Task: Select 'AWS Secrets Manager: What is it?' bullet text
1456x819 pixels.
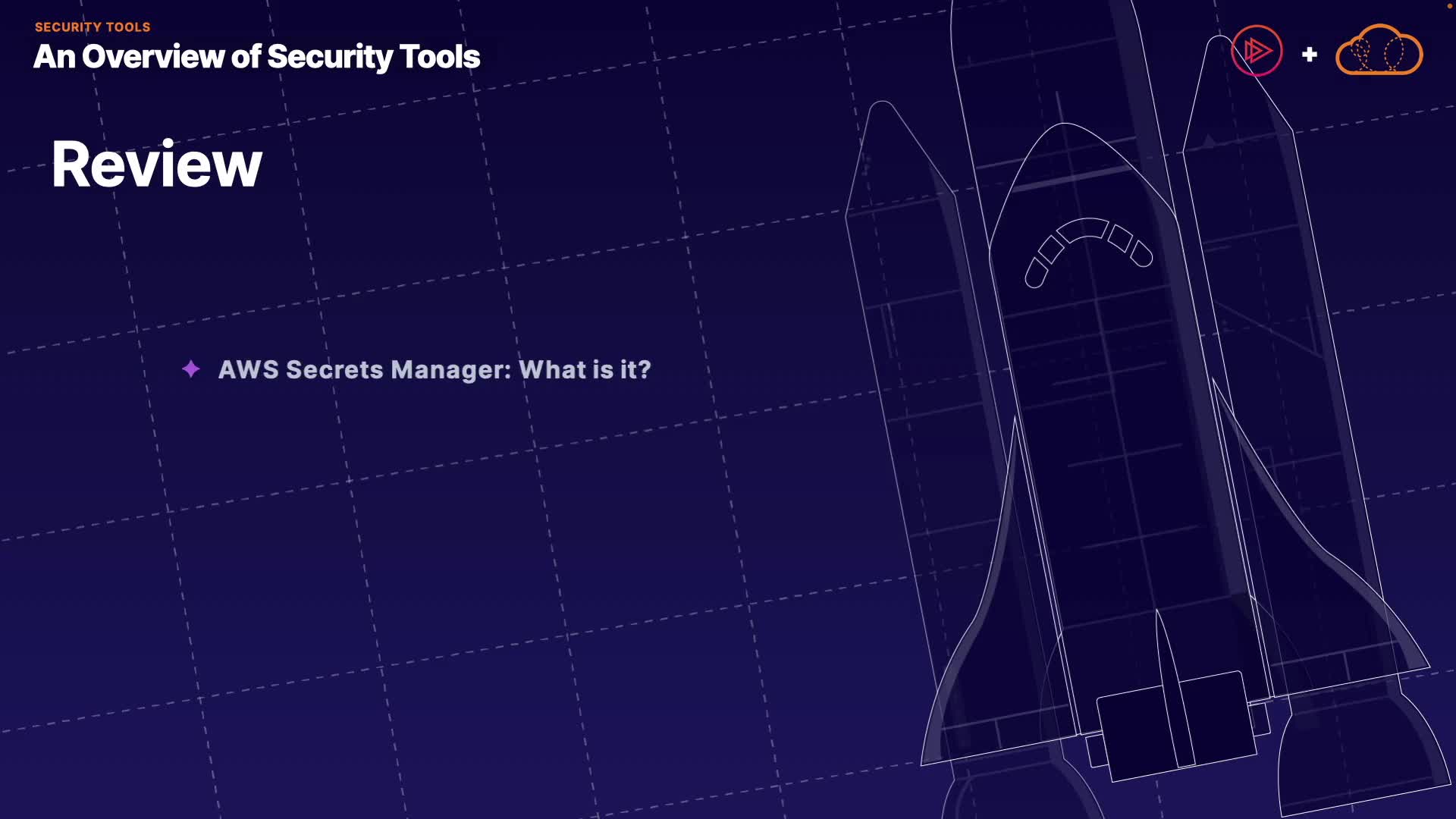Action: click(434, 369)
